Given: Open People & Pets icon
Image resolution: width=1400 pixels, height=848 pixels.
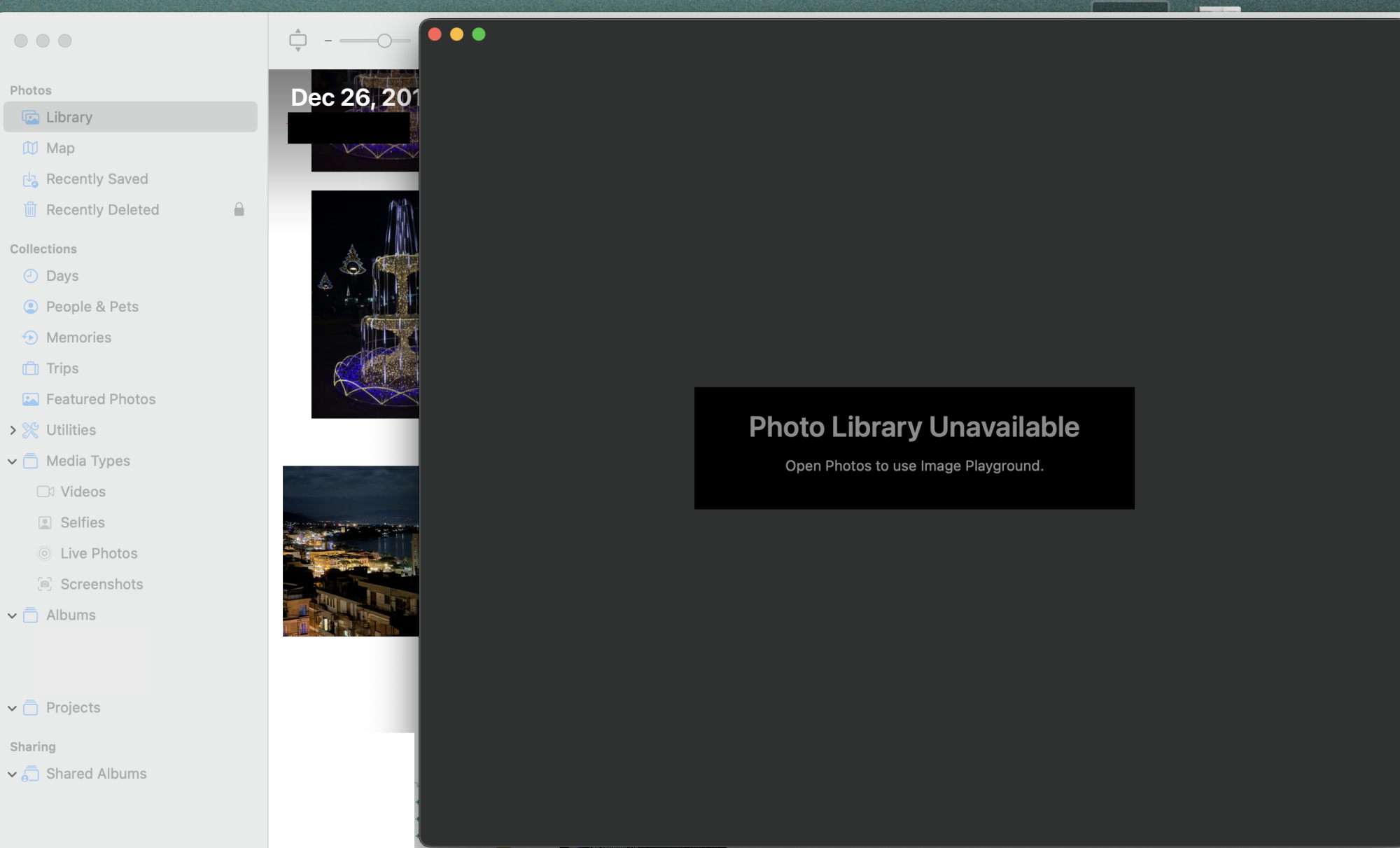Looking at the screenshot, I should pos(30,307).
